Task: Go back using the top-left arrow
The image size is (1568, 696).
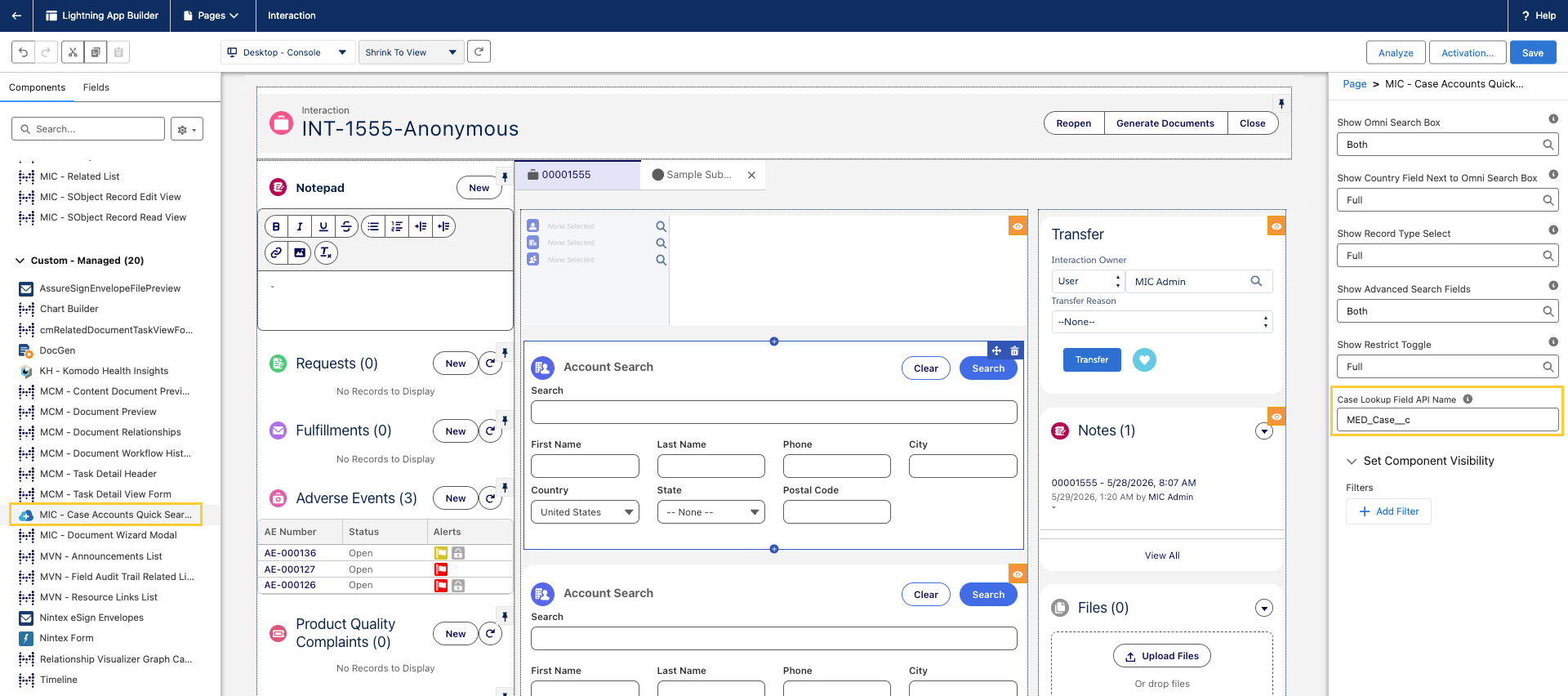Action: [x=16, y=16]
